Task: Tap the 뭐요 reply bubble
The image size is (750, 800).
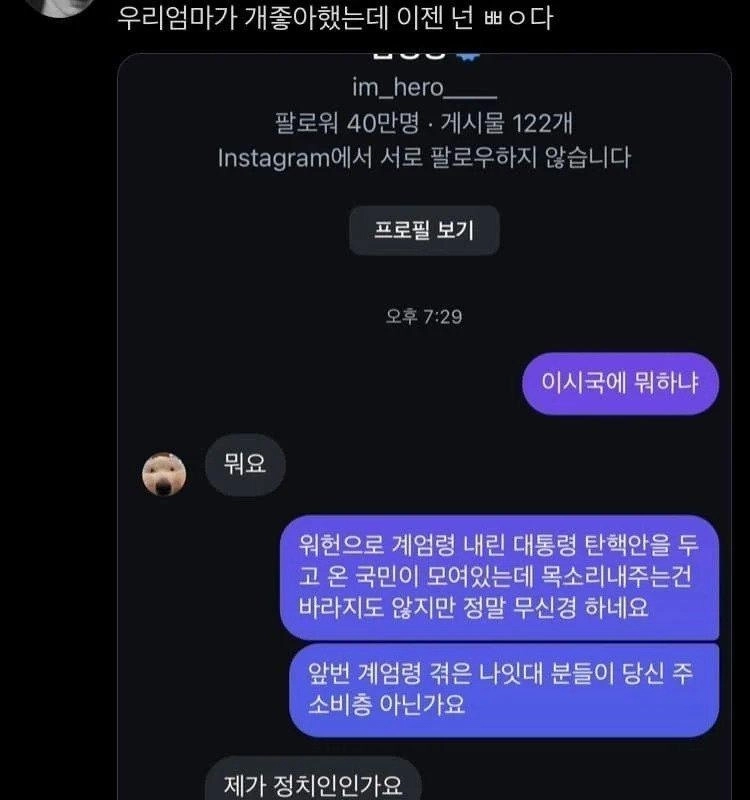Action: click(x=245, y=464)
